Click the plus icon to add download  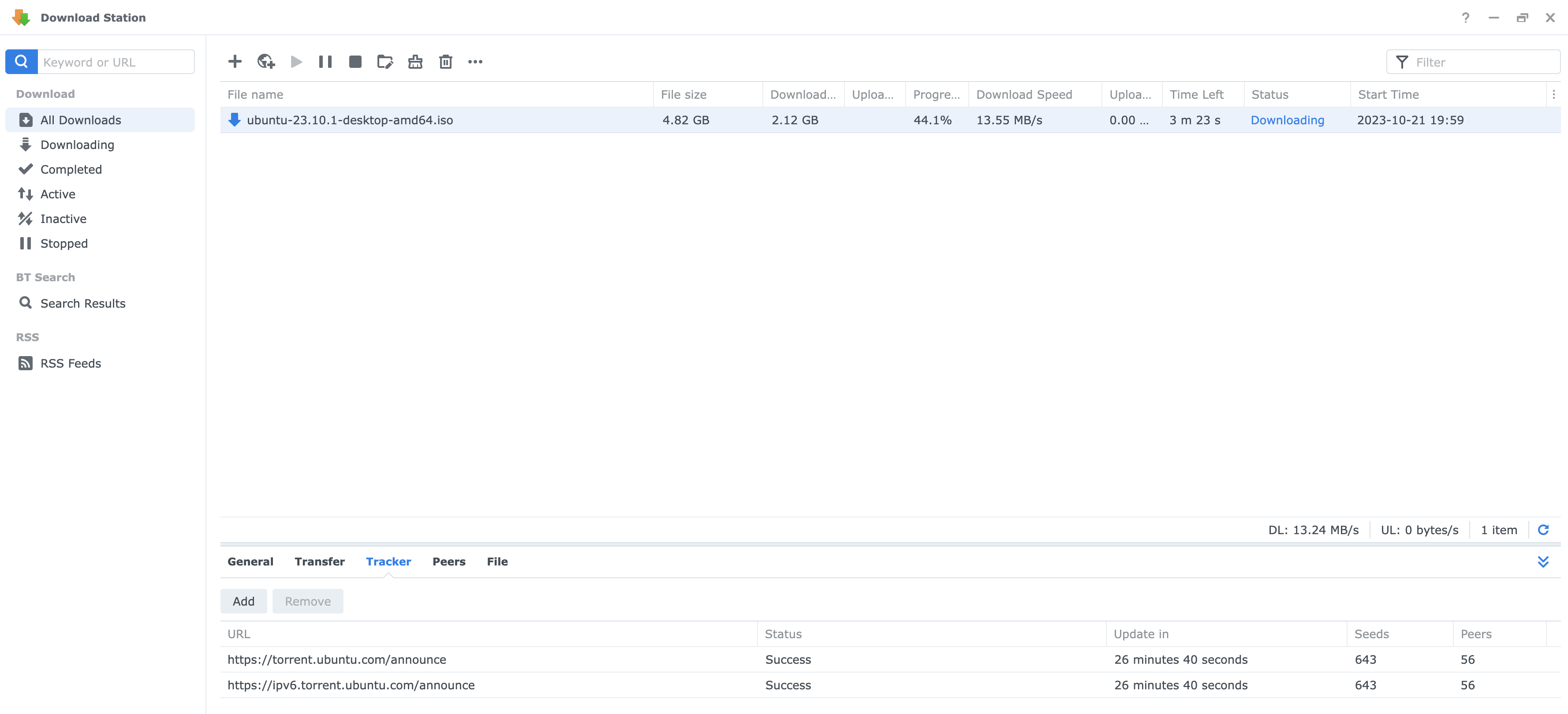[x=235, y=61]
